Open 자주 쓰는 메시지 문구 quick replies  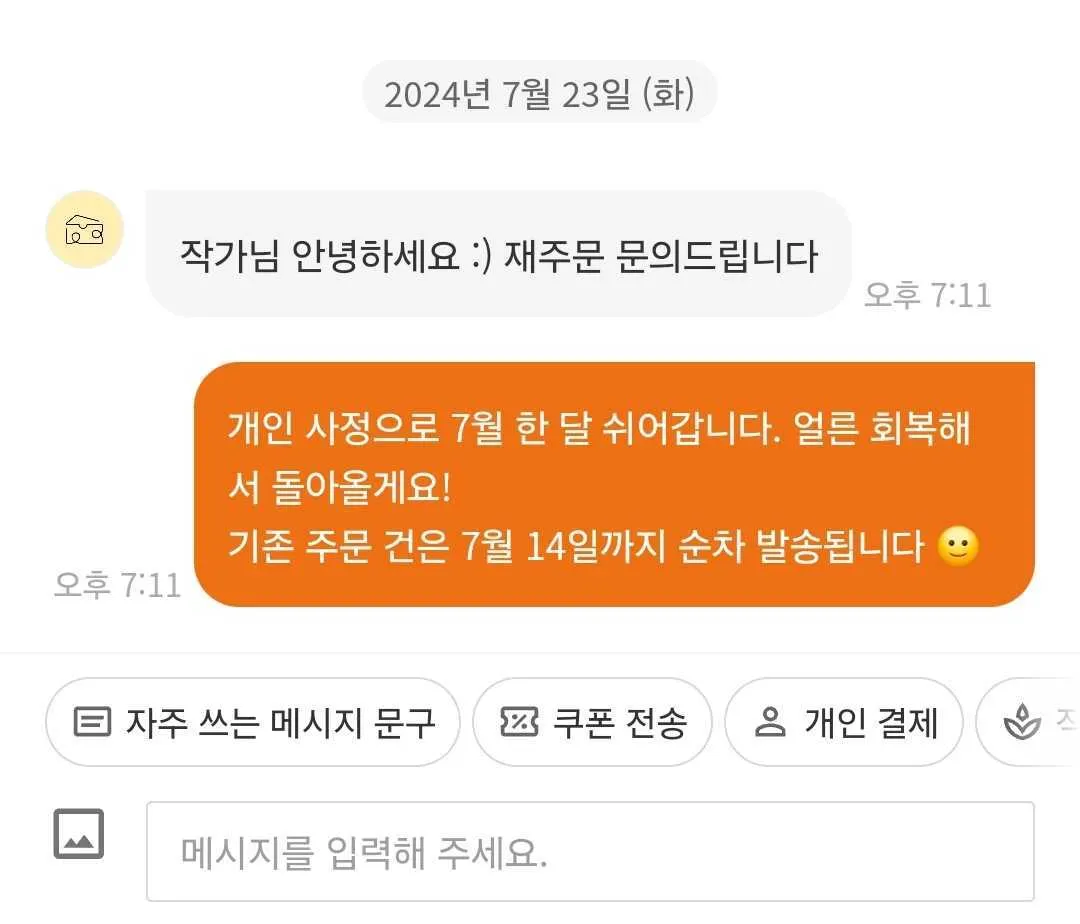click(253, 722)
